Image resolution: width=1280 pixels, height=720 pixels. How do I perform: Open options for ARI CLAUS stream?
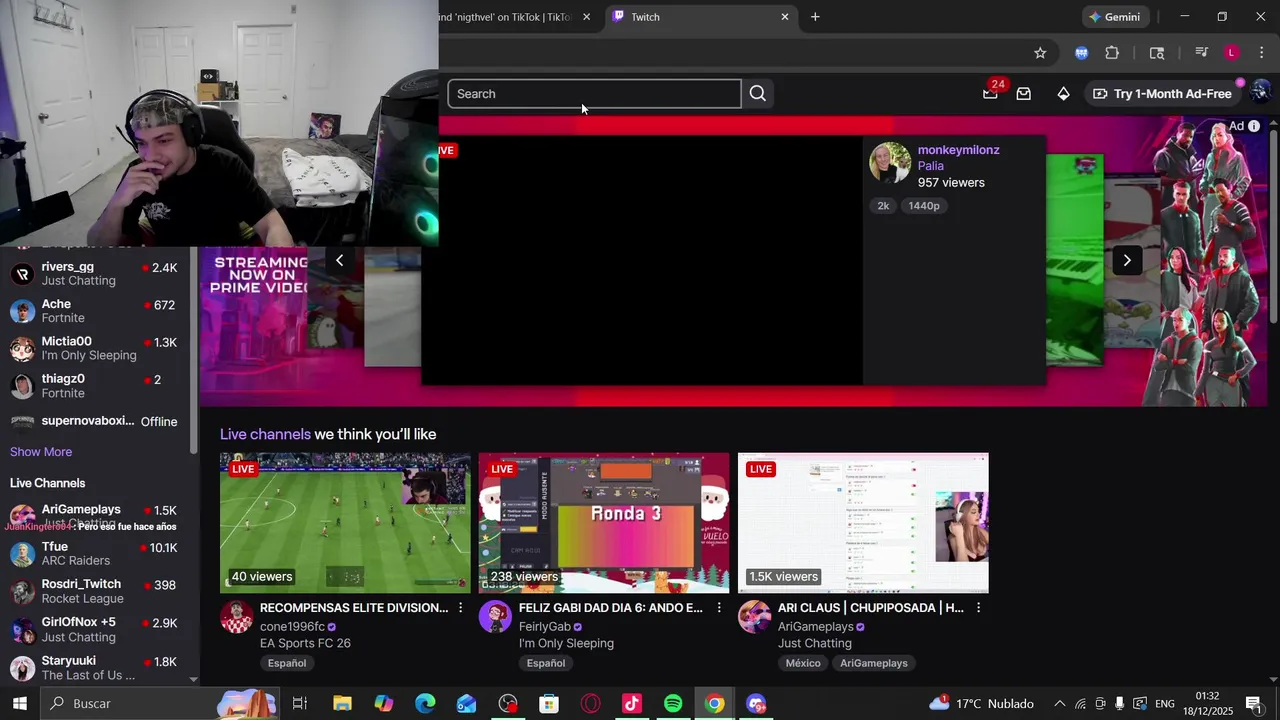click(x=978, y=608)
